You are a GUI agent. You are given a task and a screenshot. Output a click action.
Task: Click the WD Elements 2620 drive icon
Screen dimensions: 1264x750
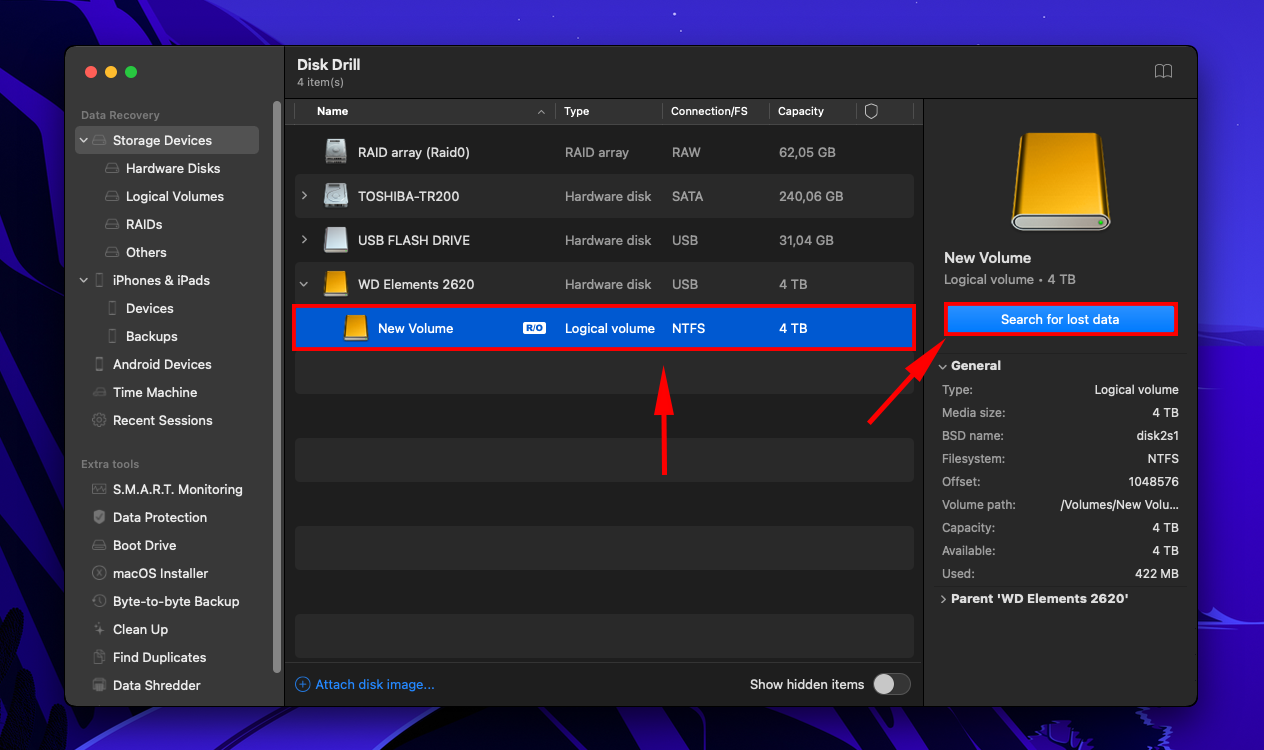[336, 284]
